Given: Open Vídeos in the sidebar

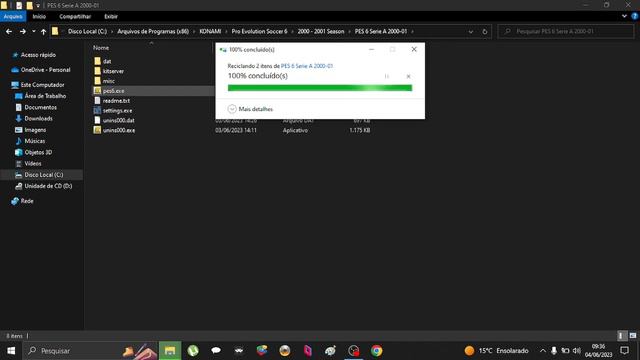Looking at the screenshot, I should coord(28,163).
